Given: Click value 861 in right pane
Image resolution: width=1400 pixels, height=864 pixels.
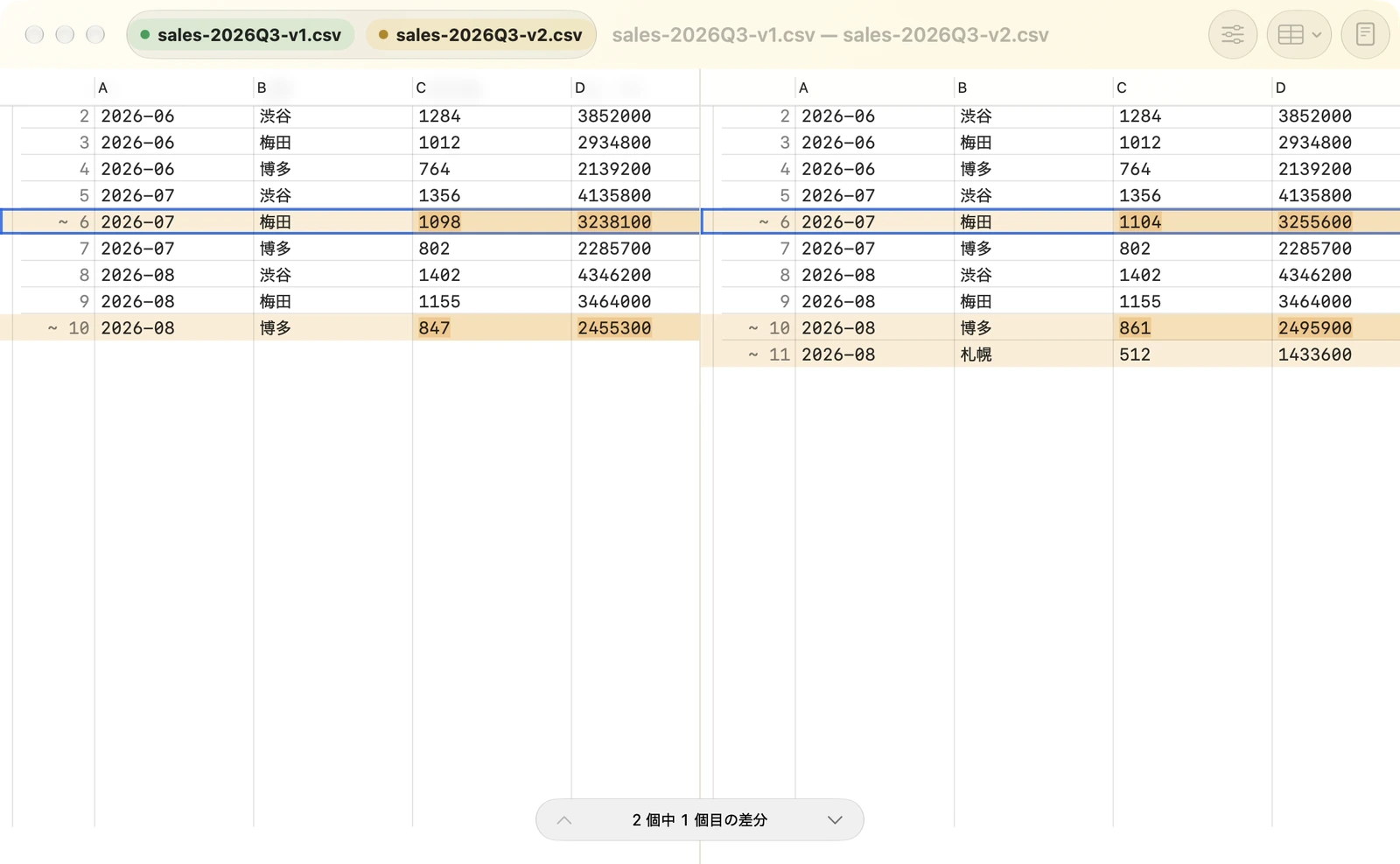Looking at the screenshot, I should click(1135, 328).
